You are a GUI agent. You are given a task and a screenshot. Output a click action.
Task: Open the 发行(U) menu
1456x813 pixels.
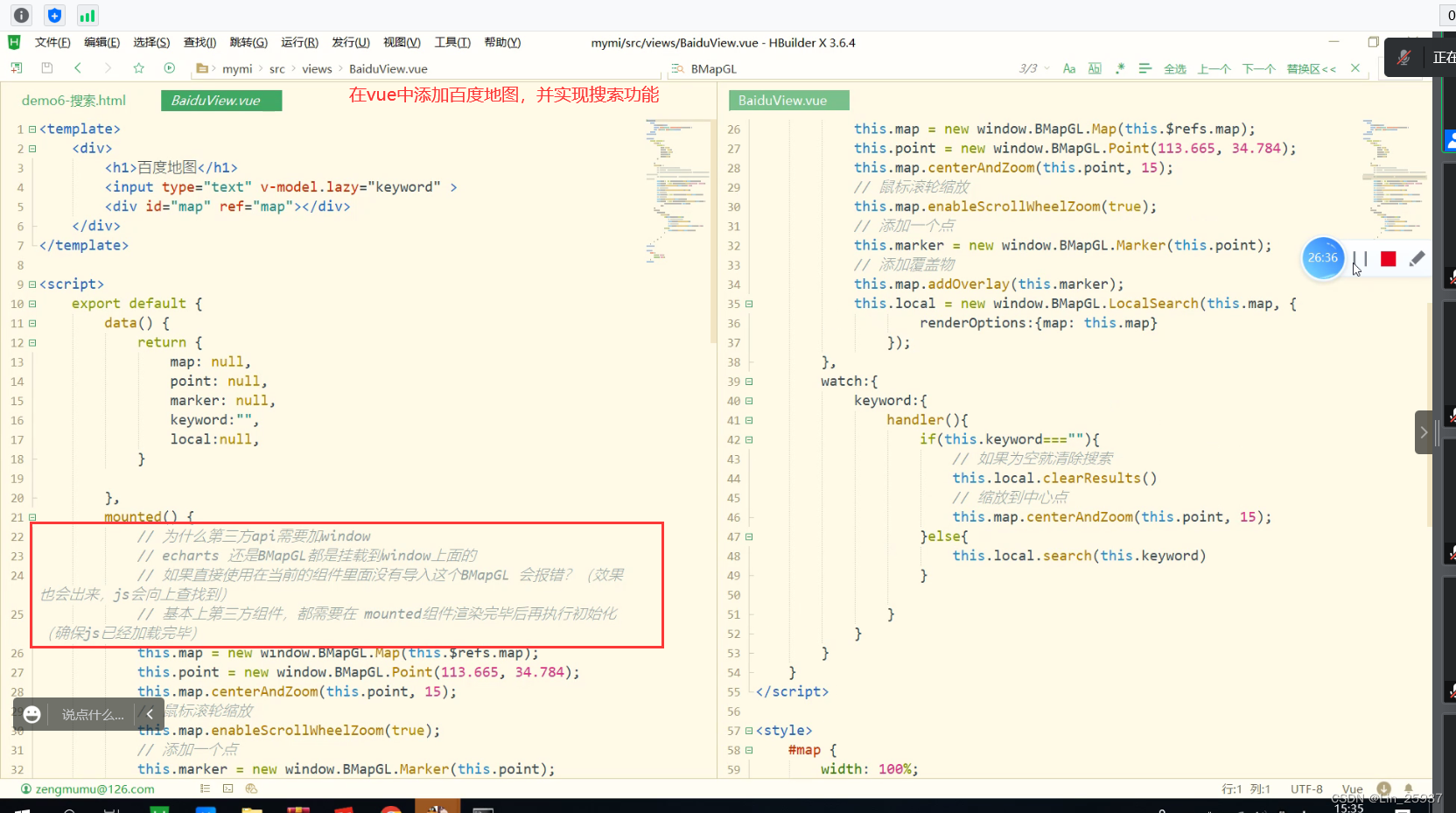[x=351, y=42]
